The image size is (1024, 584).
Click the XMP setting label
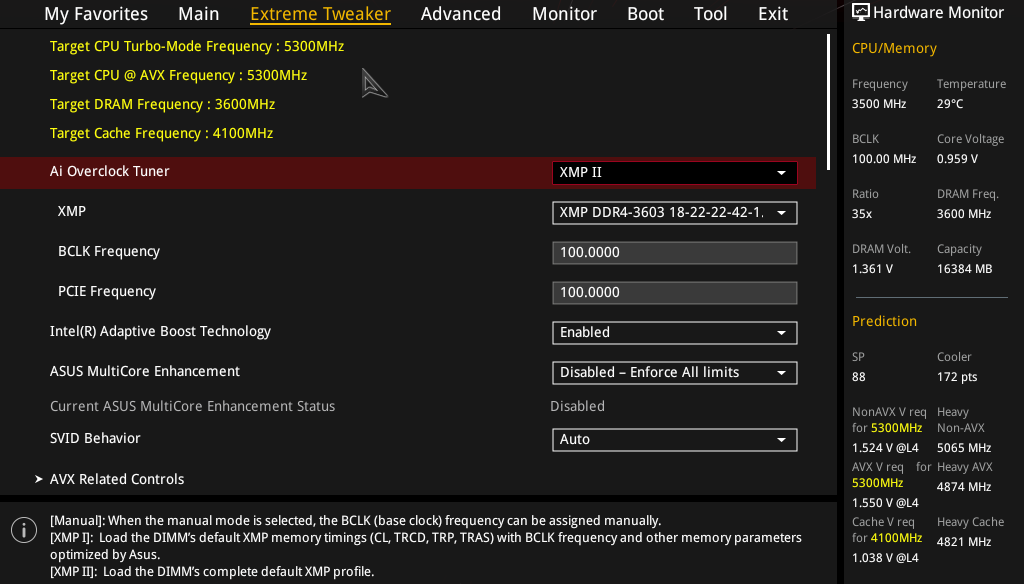(x=72, y=211)
